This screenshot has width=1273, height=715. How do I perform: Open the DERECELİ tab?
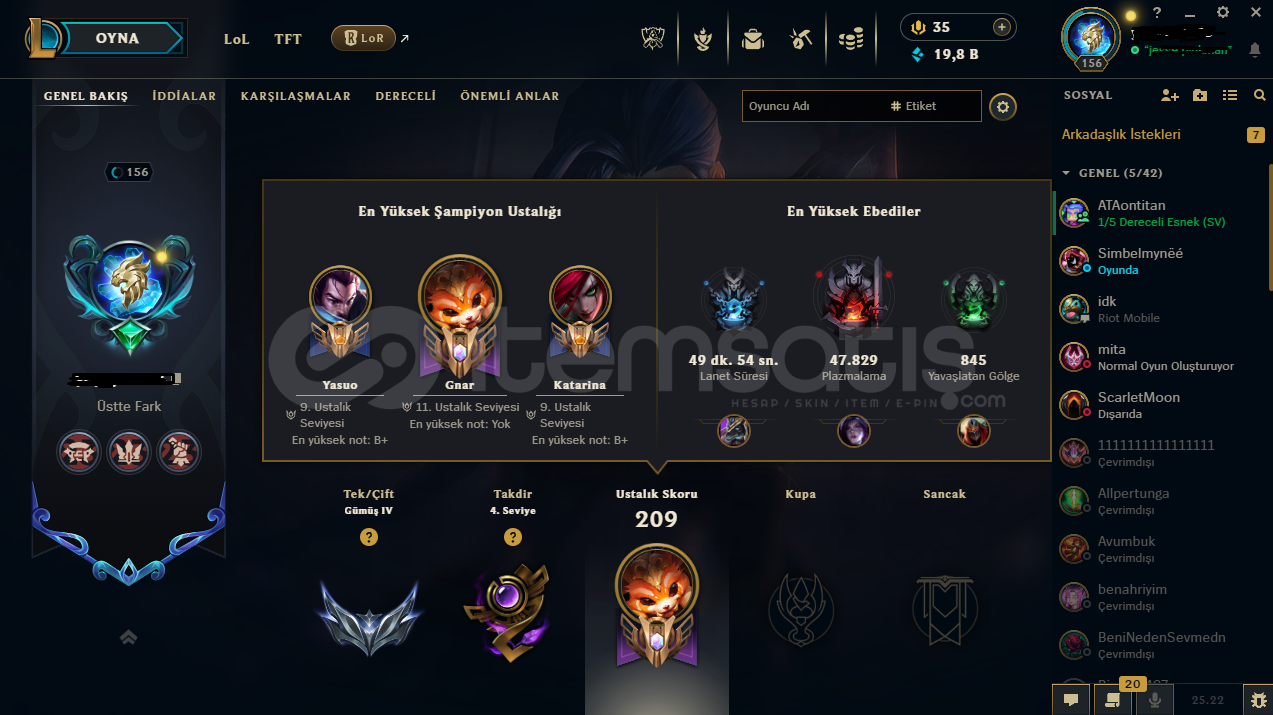pos(405,96)
